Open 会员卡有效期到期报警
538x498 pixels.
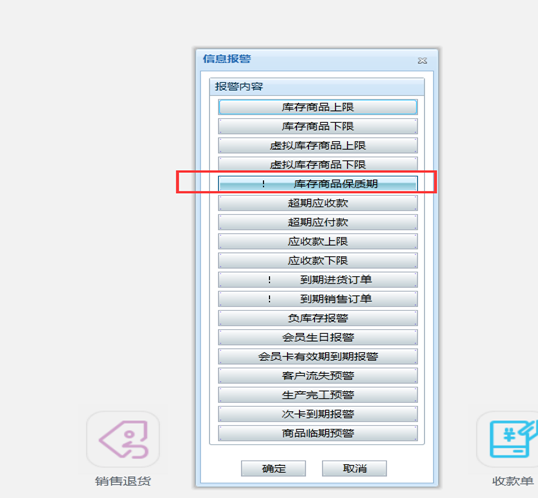(318, 357)
